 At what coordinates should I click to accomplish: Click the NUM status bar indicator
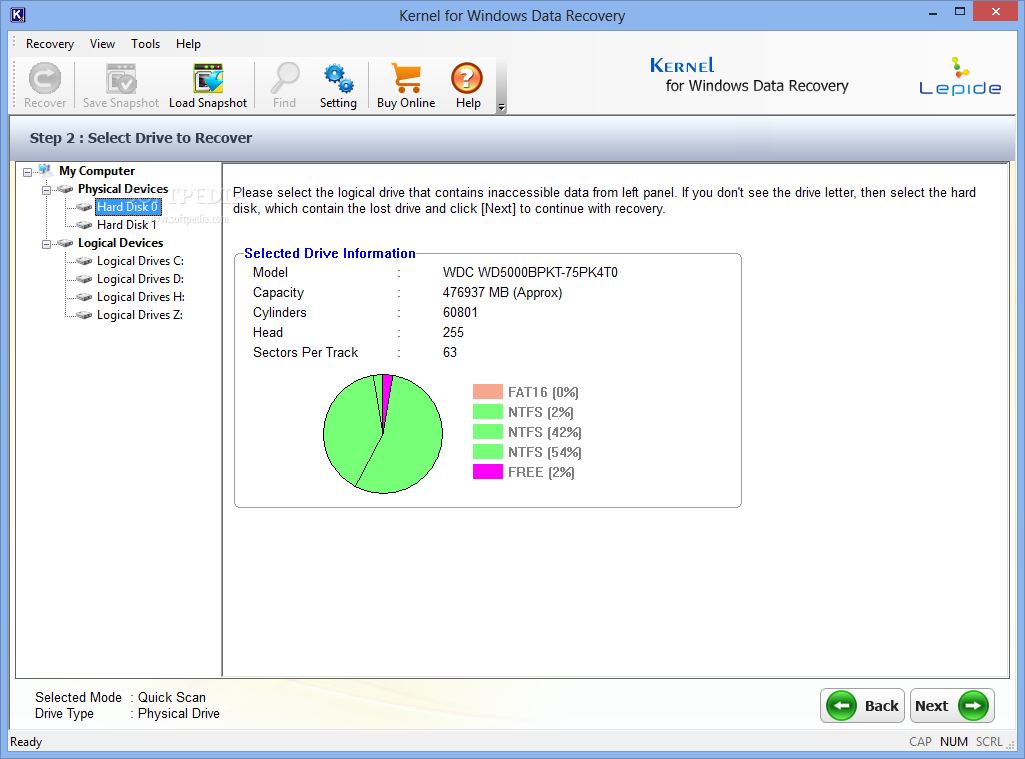(954, 742)
